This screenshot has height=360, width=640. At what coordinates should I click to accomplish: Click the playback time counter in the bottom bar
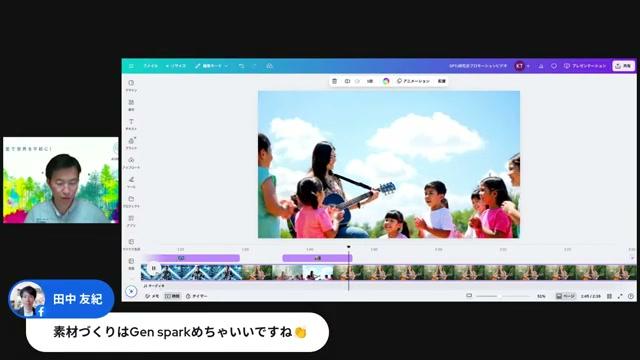(x=591, y=296)
